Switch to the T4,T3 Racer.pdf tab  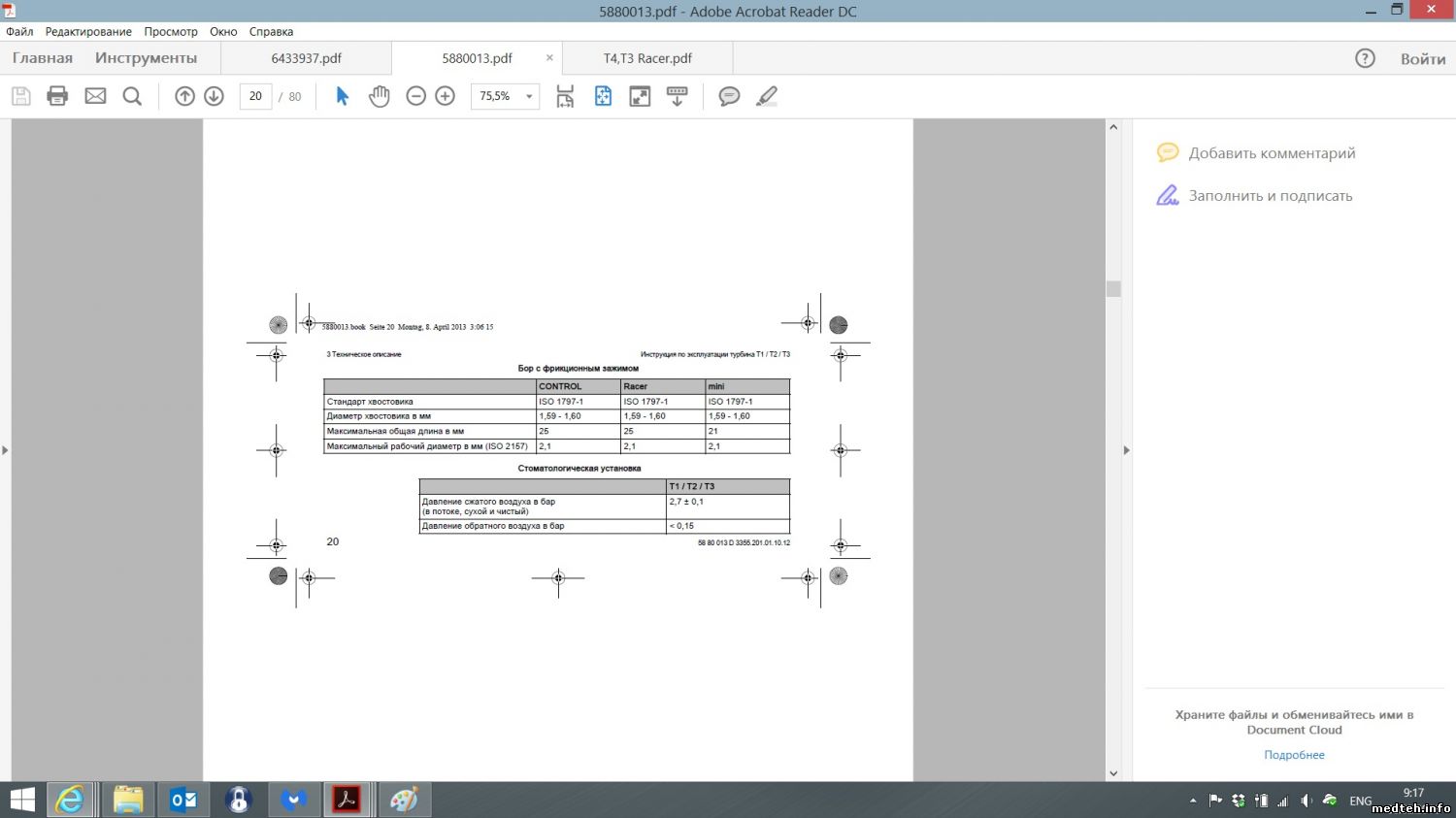coord(647,58)
